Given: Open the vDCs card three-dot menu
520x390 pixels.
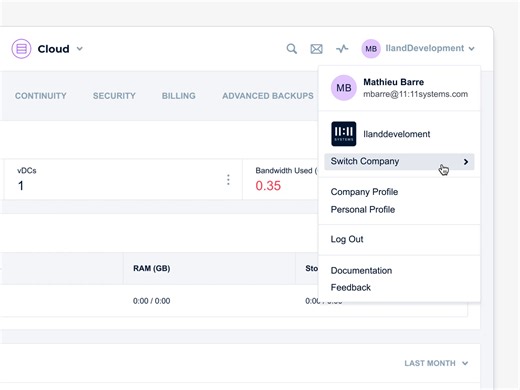Looking at the screenshot, I should [228, 180].
